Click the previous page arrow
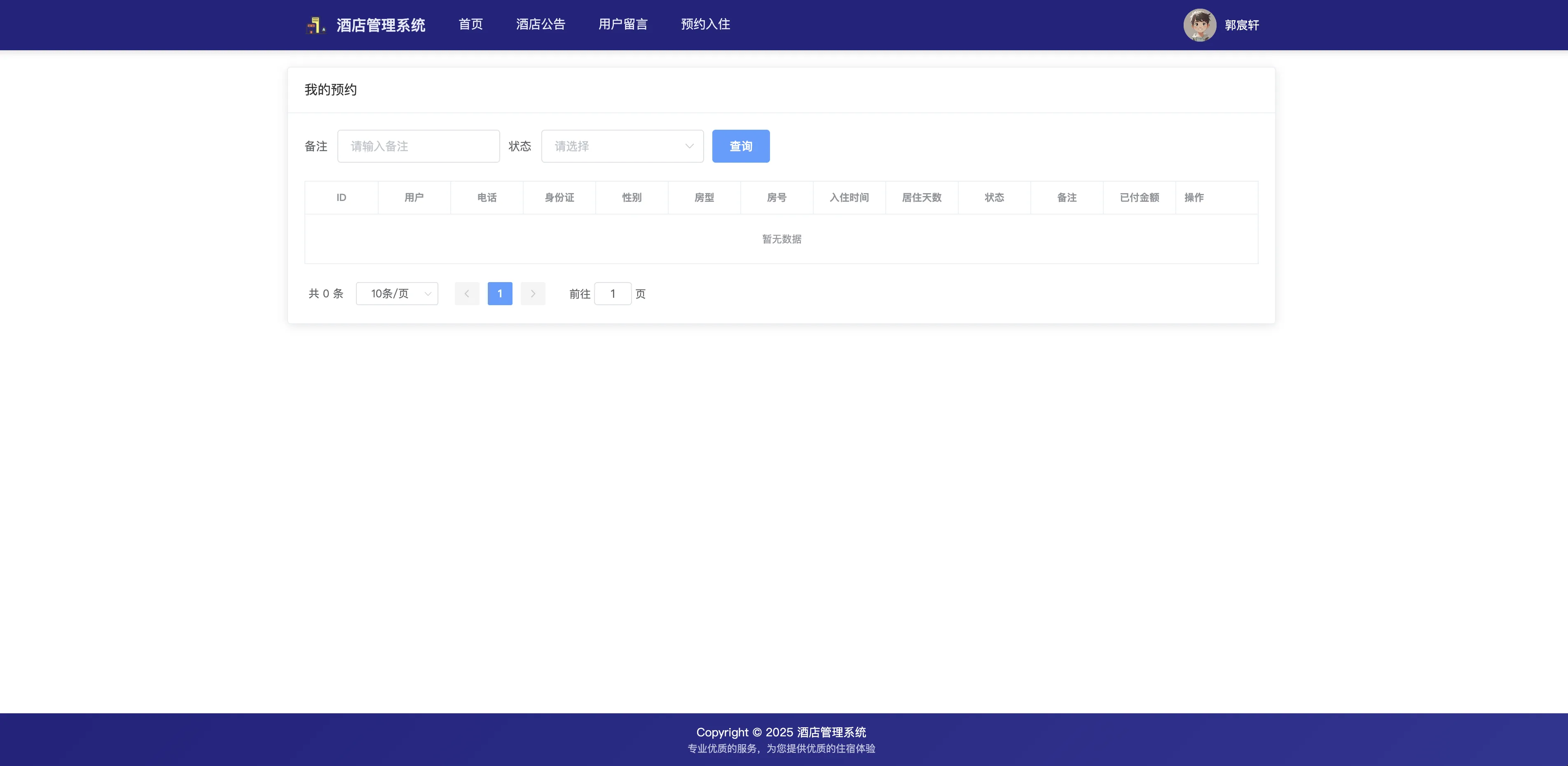The width and height of the screenshot is (1568, 766). (x=467, y=294)
